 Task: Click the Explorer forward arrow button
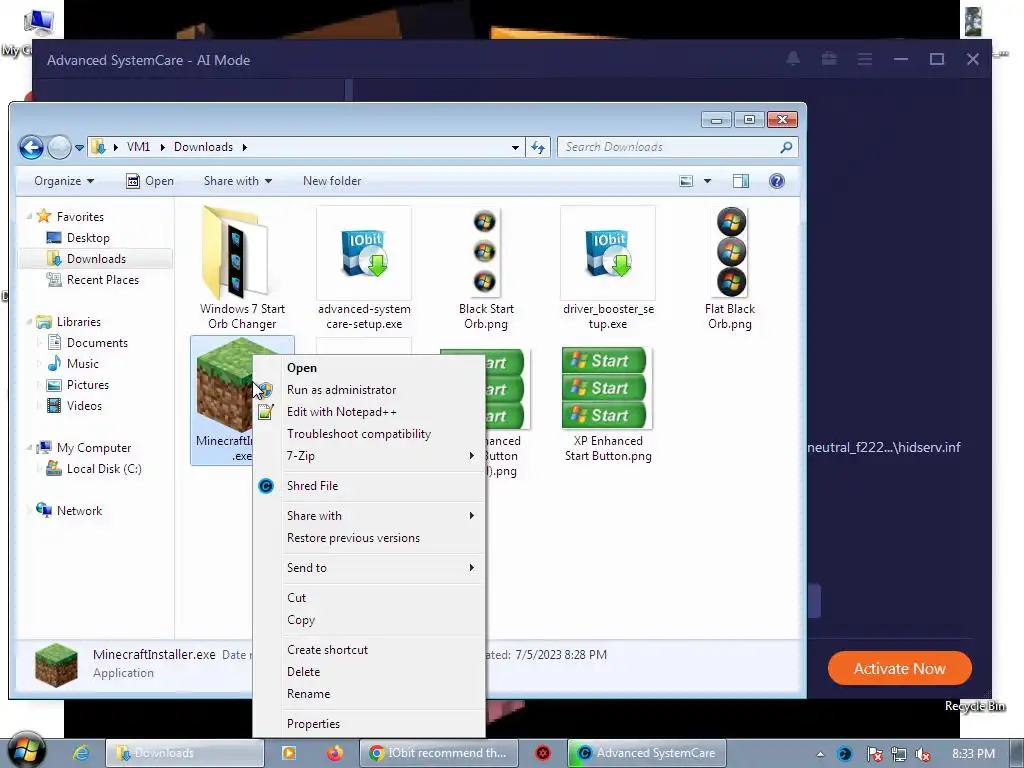coord(59,147)
